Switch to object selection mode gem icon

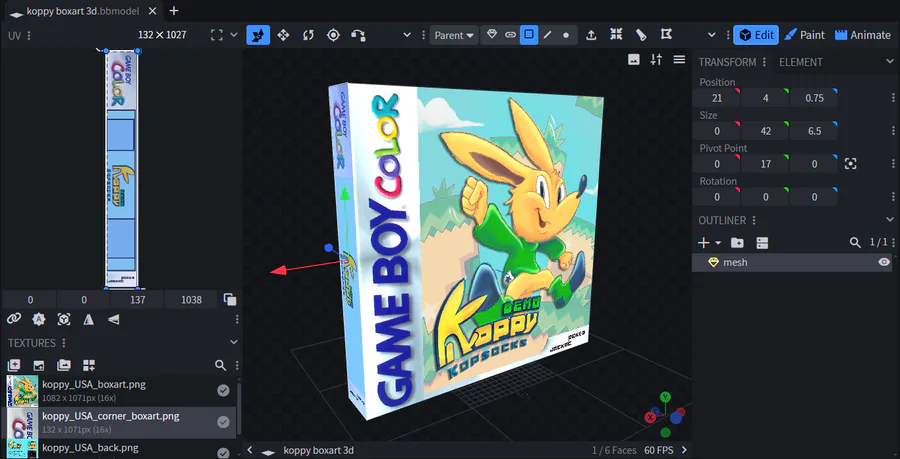tap(491, 34)
